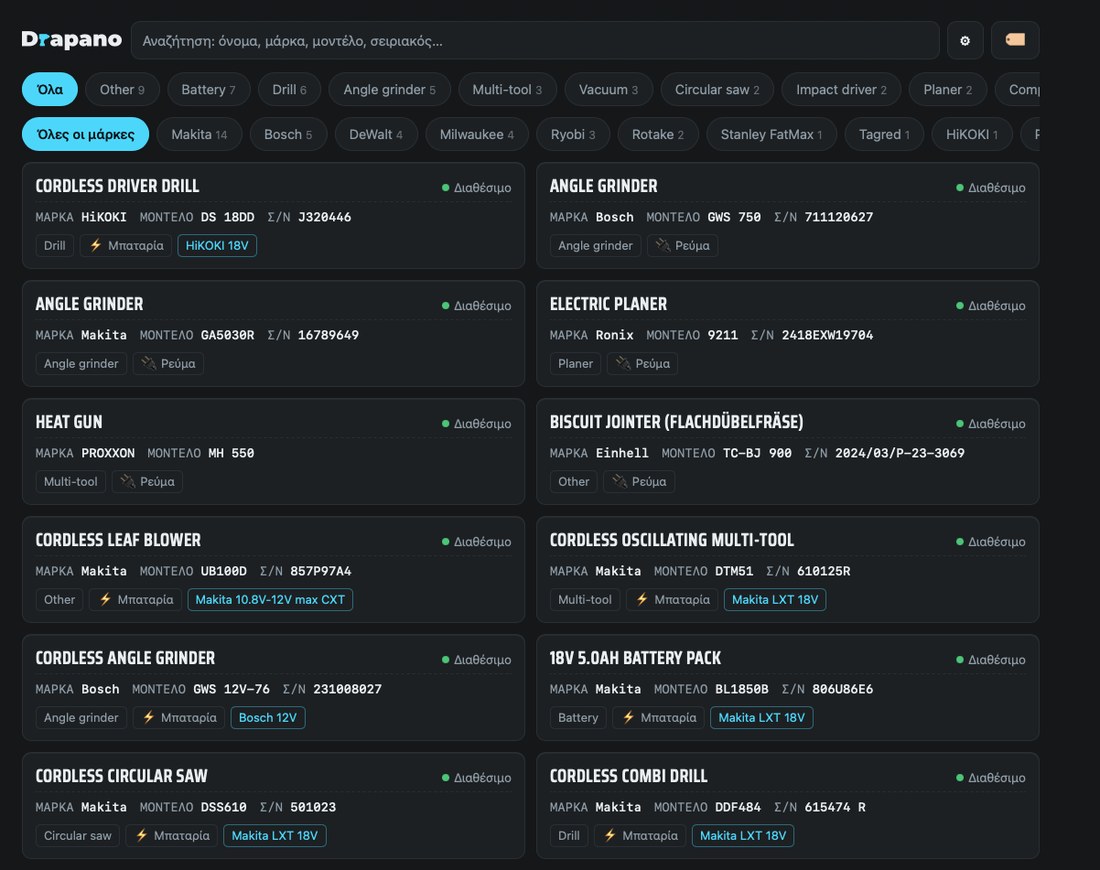Open the Electric Planer card title
This screenshot has height=870, width=1100.
[x=608, y=304]
